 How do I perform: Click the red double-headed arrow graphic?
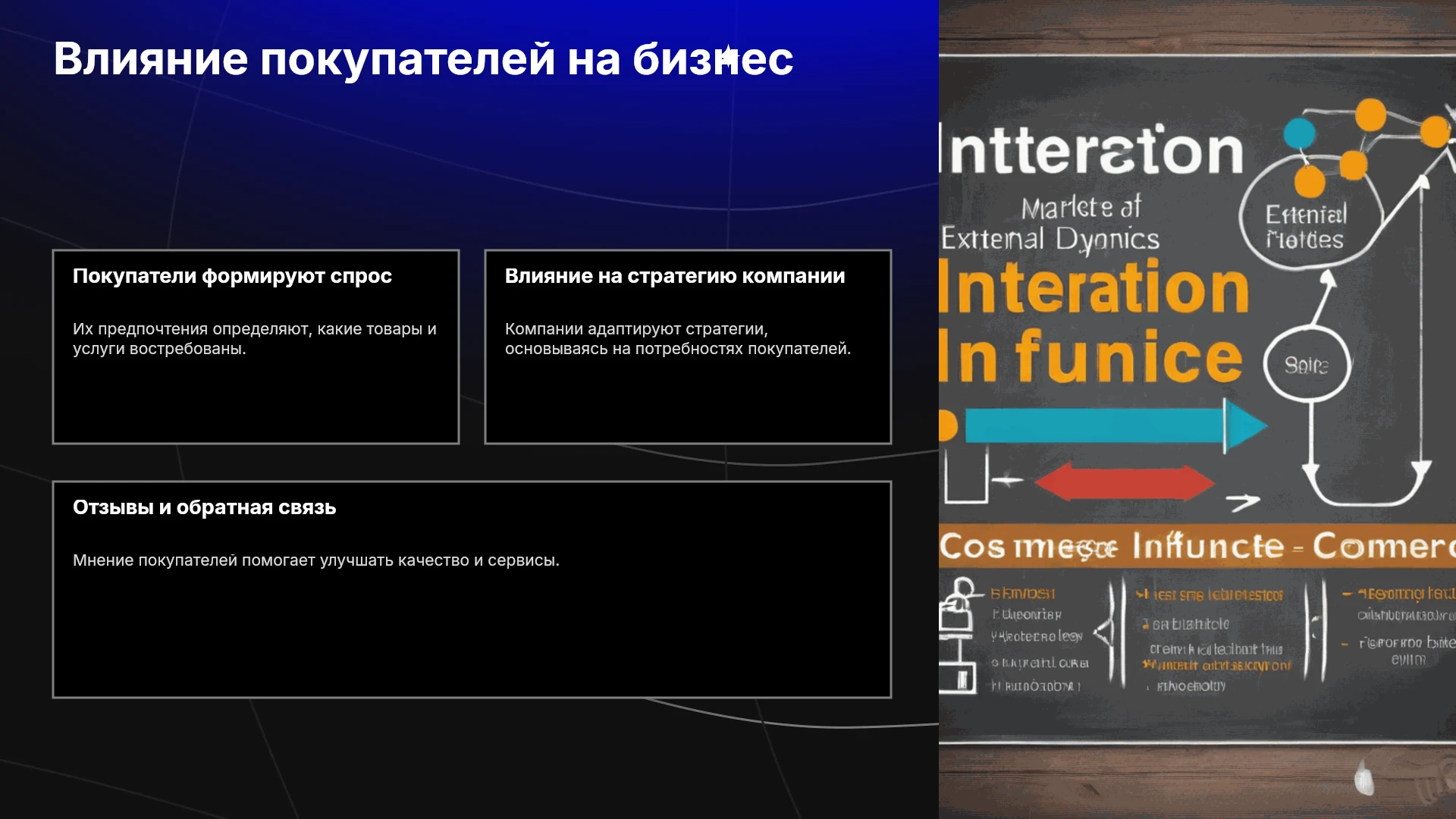(x=1124, y=484)
